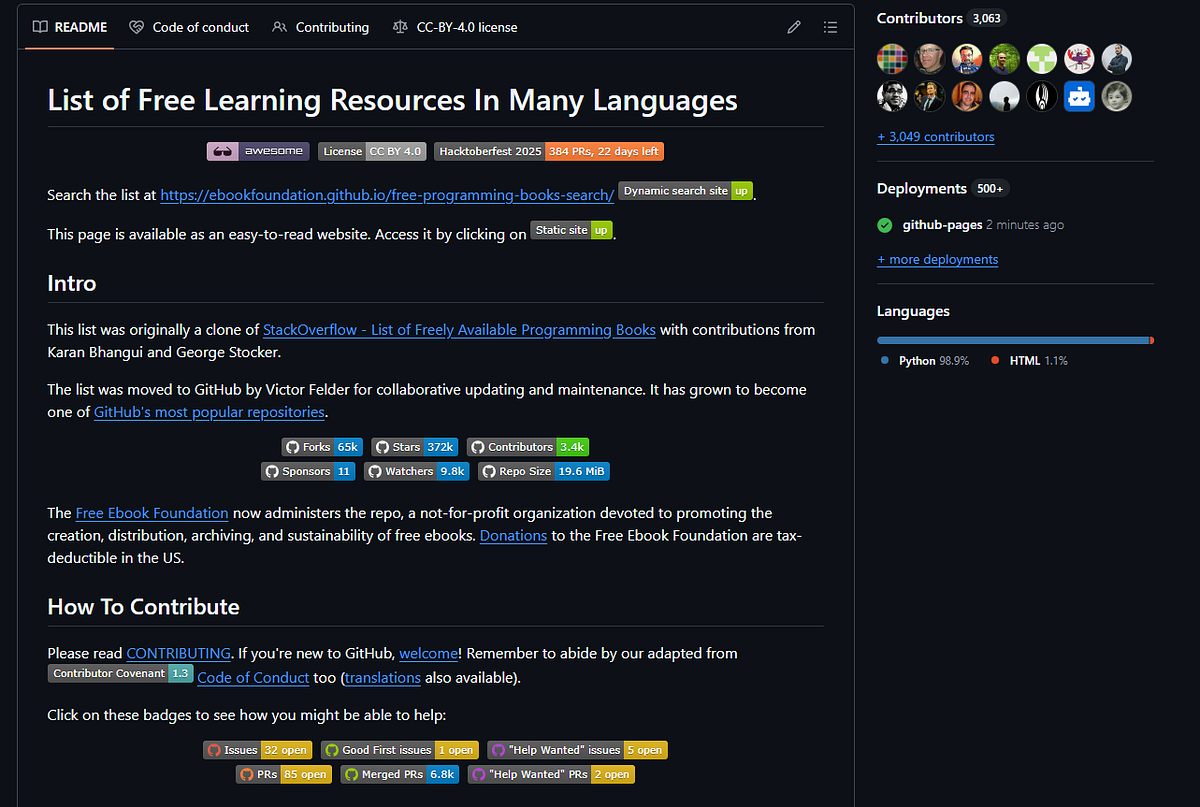This screenshot has height=807, width=1200.
Task: Open the Good First issues badge
Action: tap(400, 749)
